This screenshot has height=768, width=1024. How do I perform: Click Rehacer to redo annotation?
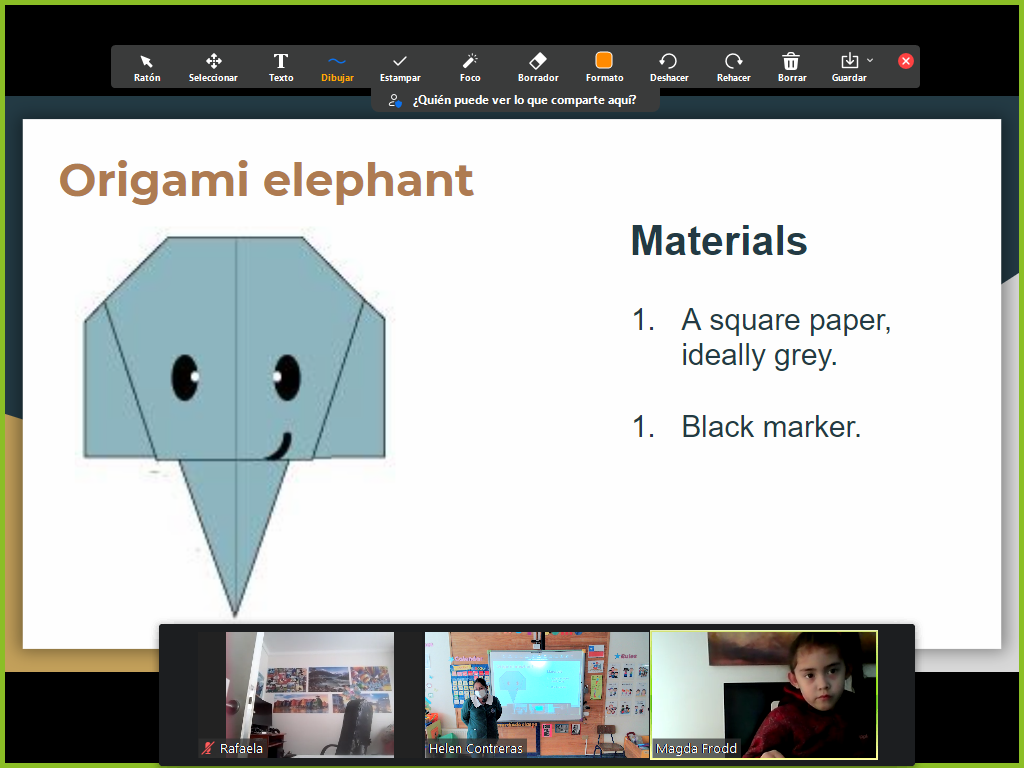point(733,67)
